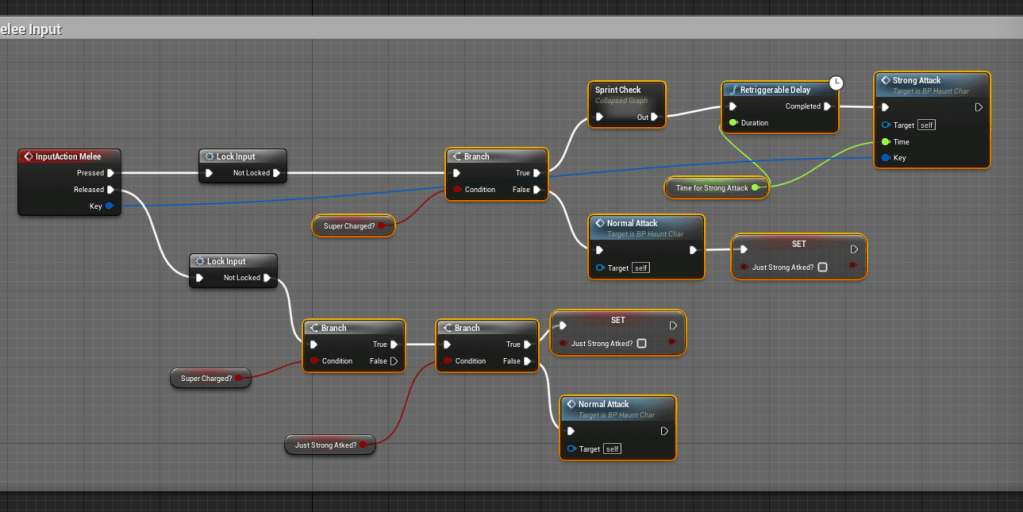
Task: Toggle Just Strong Atked? checkbox in upper-right SET node
Action: (822, 267)
